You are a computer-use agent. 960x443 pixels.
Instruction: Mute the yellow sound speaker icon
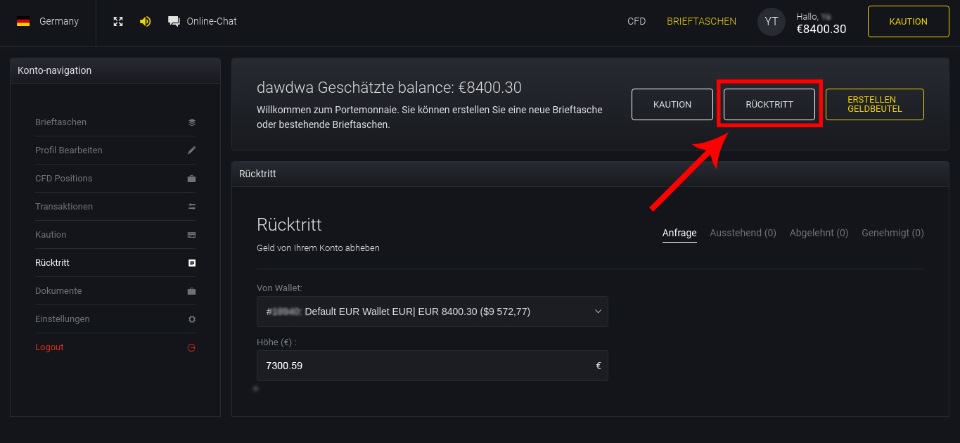pos(145,21)
